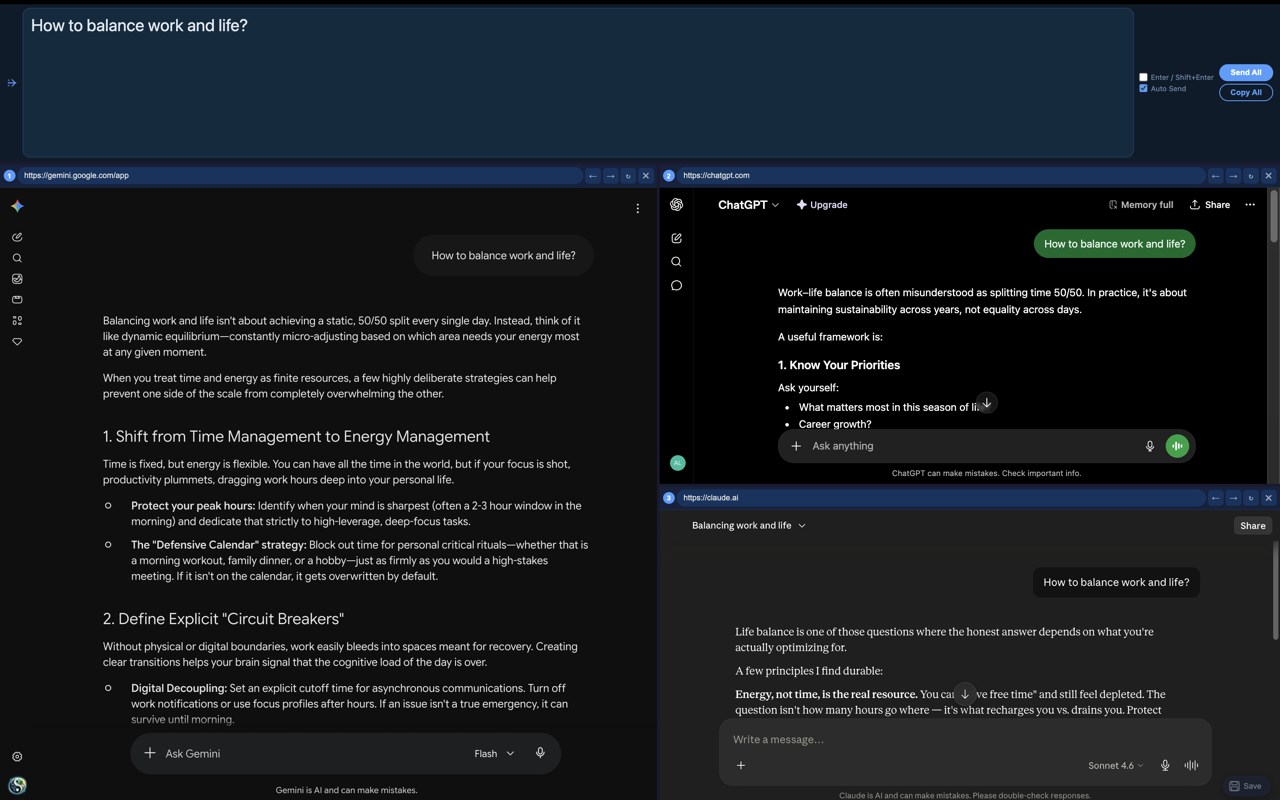The image size is (1280, 800).
Task: Open the search icon in Gemini sidebar
Action: [17, 258]
